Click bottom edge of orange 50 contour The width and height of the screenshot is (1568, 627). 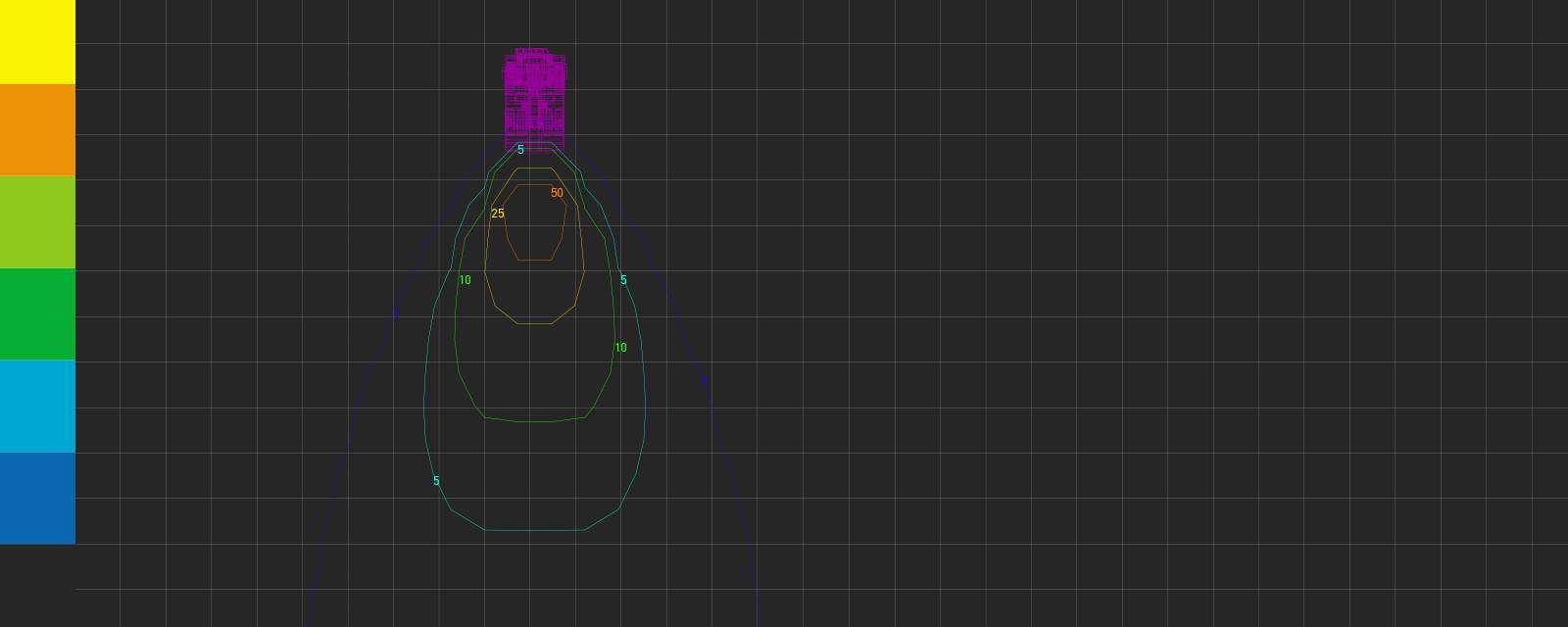(x=534, y=260)
